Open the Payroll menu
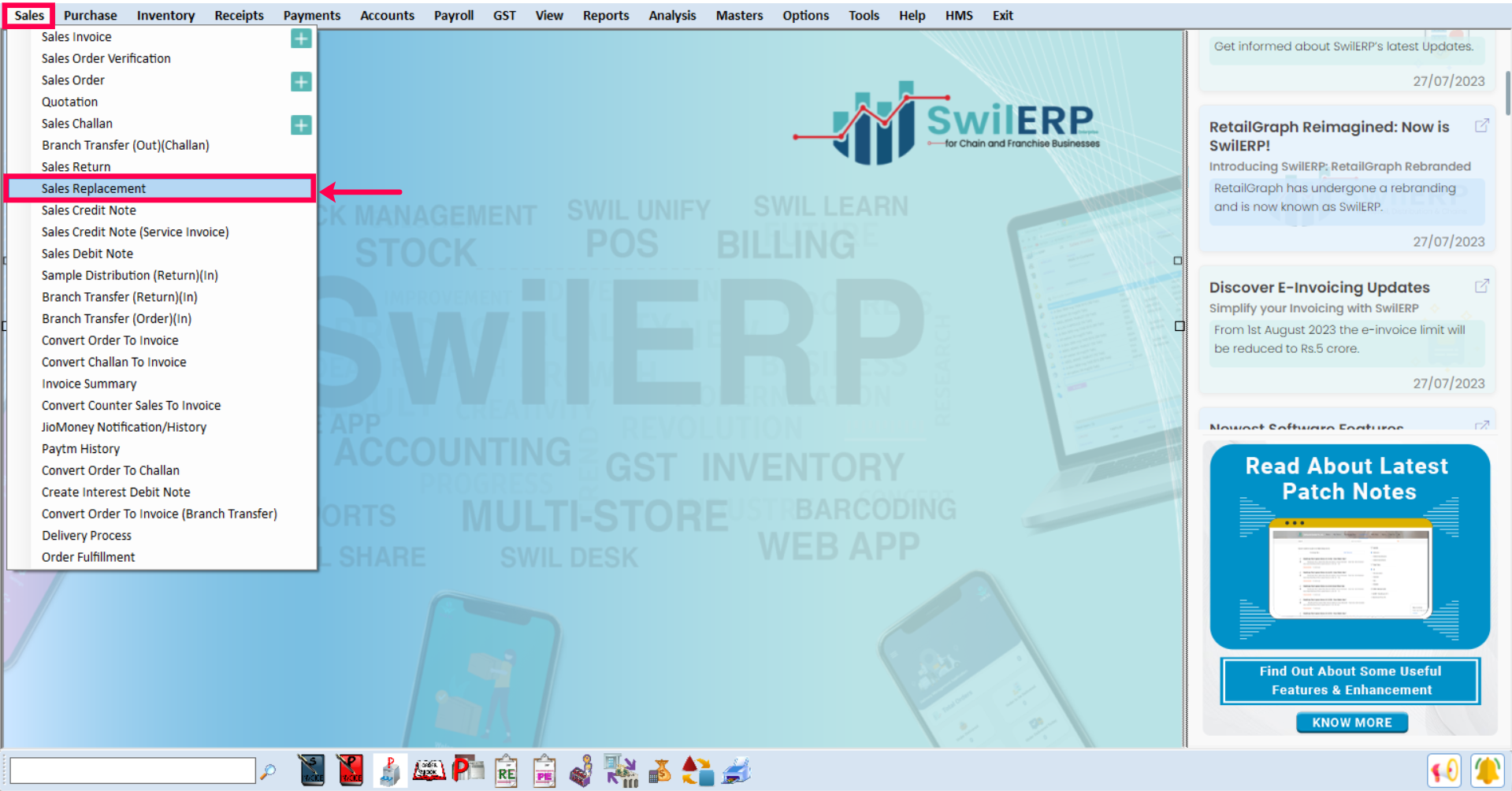The height and width of the screenshot is (791, 1512). pyautogui.click(x=454, y=15)
